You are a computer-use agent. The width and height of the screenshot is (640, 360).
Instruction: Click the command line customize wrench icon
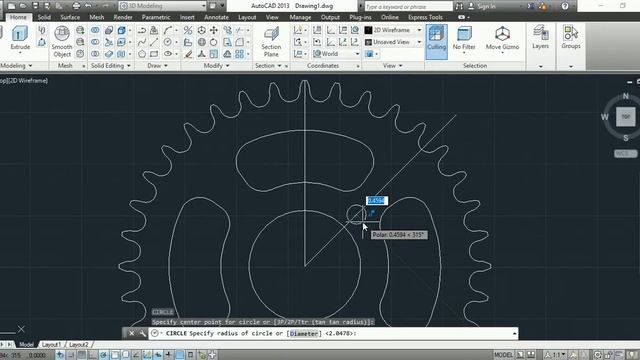(x=142, y=333)
